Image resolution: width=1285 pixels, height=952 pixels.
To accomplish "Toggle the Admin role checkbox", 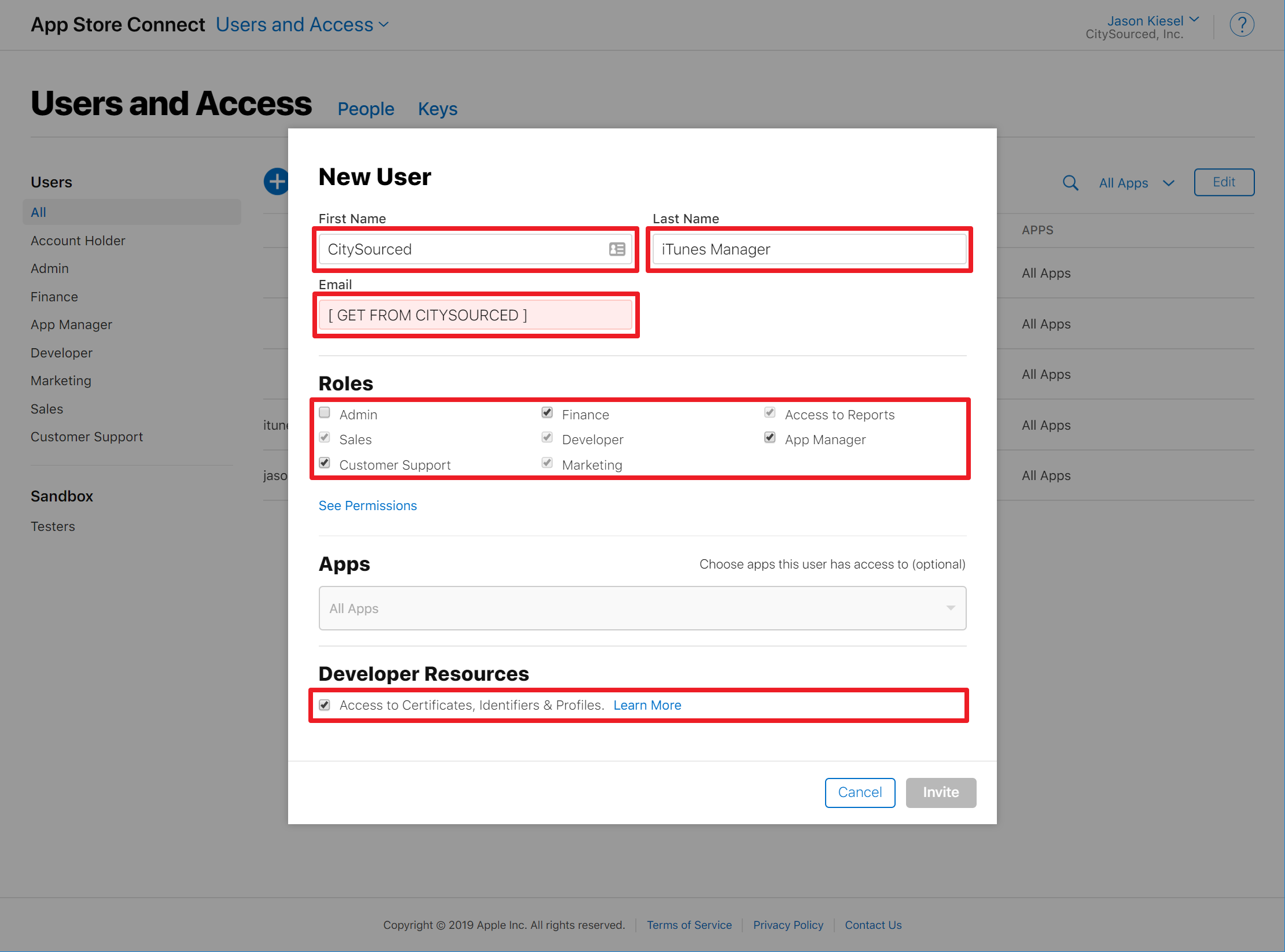I will pos(325,413).
